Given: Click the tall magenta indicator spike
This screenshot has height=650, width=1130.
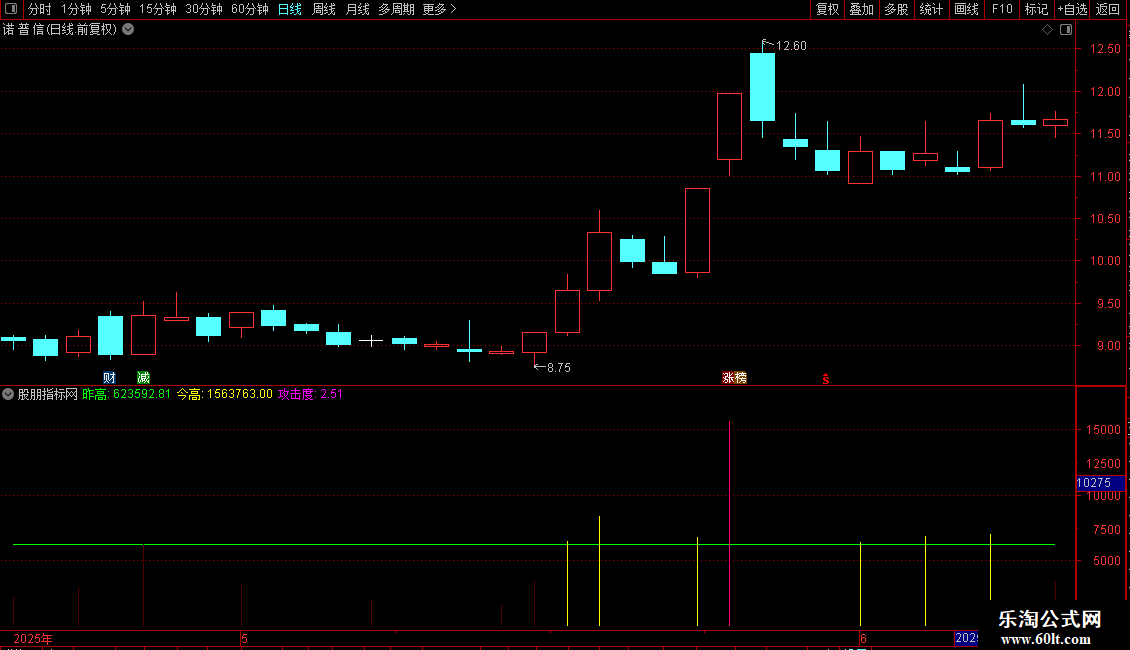Looking at the screenshot, I should click(729, 523).
